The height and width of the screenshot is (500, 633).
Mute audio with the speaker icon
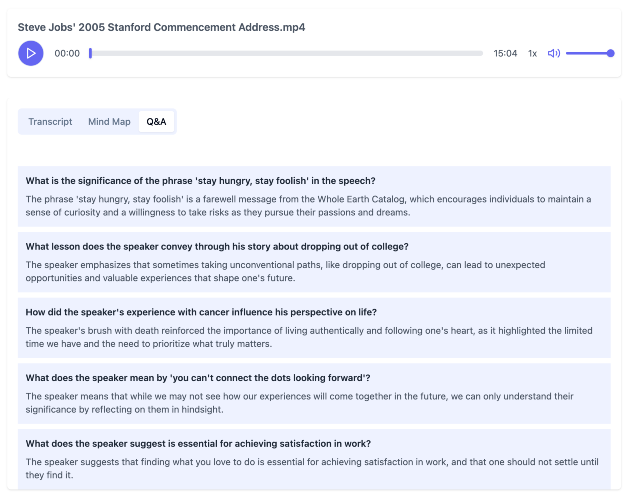(553, 53)
